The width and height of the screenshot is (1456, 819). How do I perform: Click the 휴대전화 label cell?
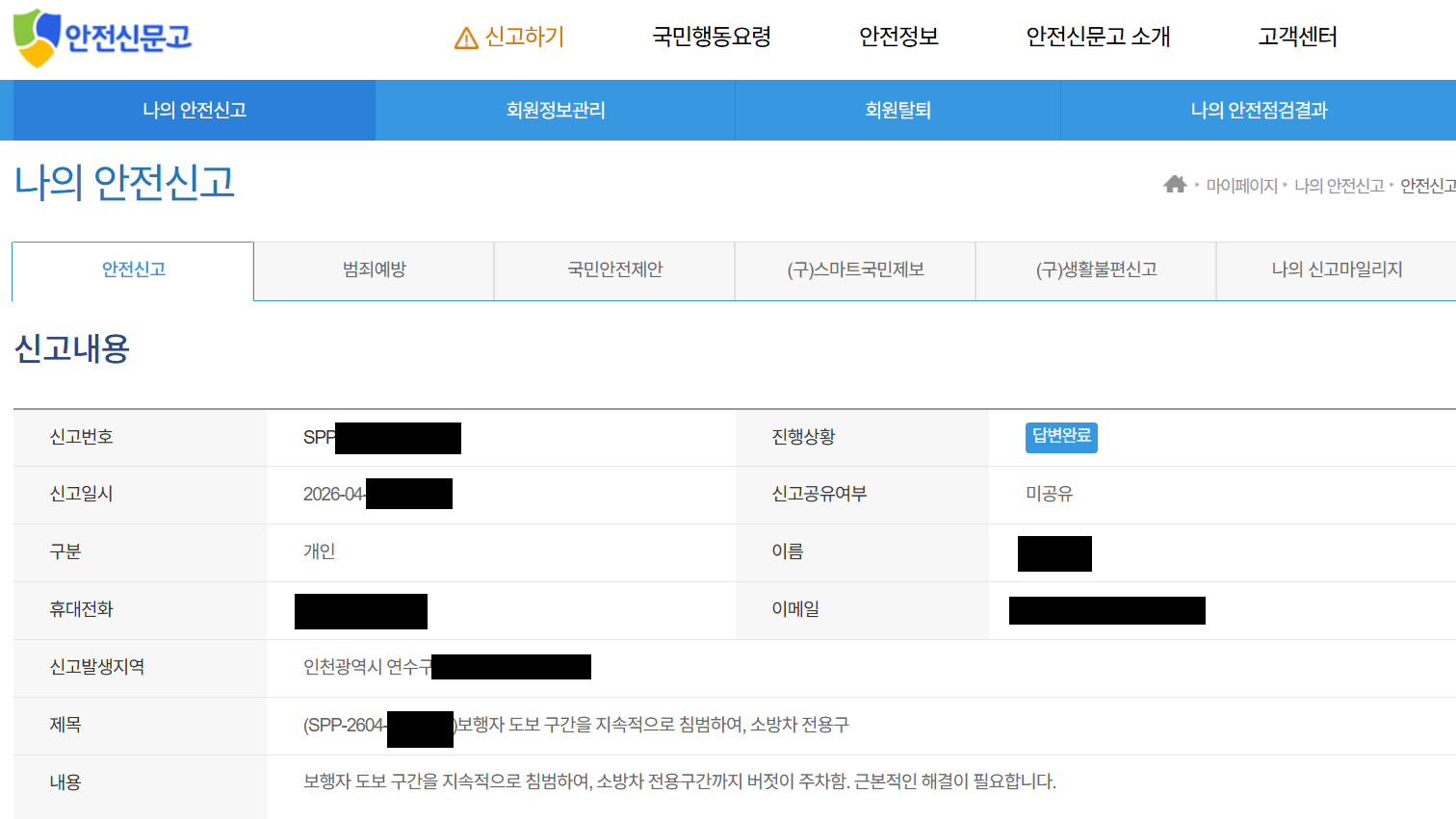pos(140,610)
